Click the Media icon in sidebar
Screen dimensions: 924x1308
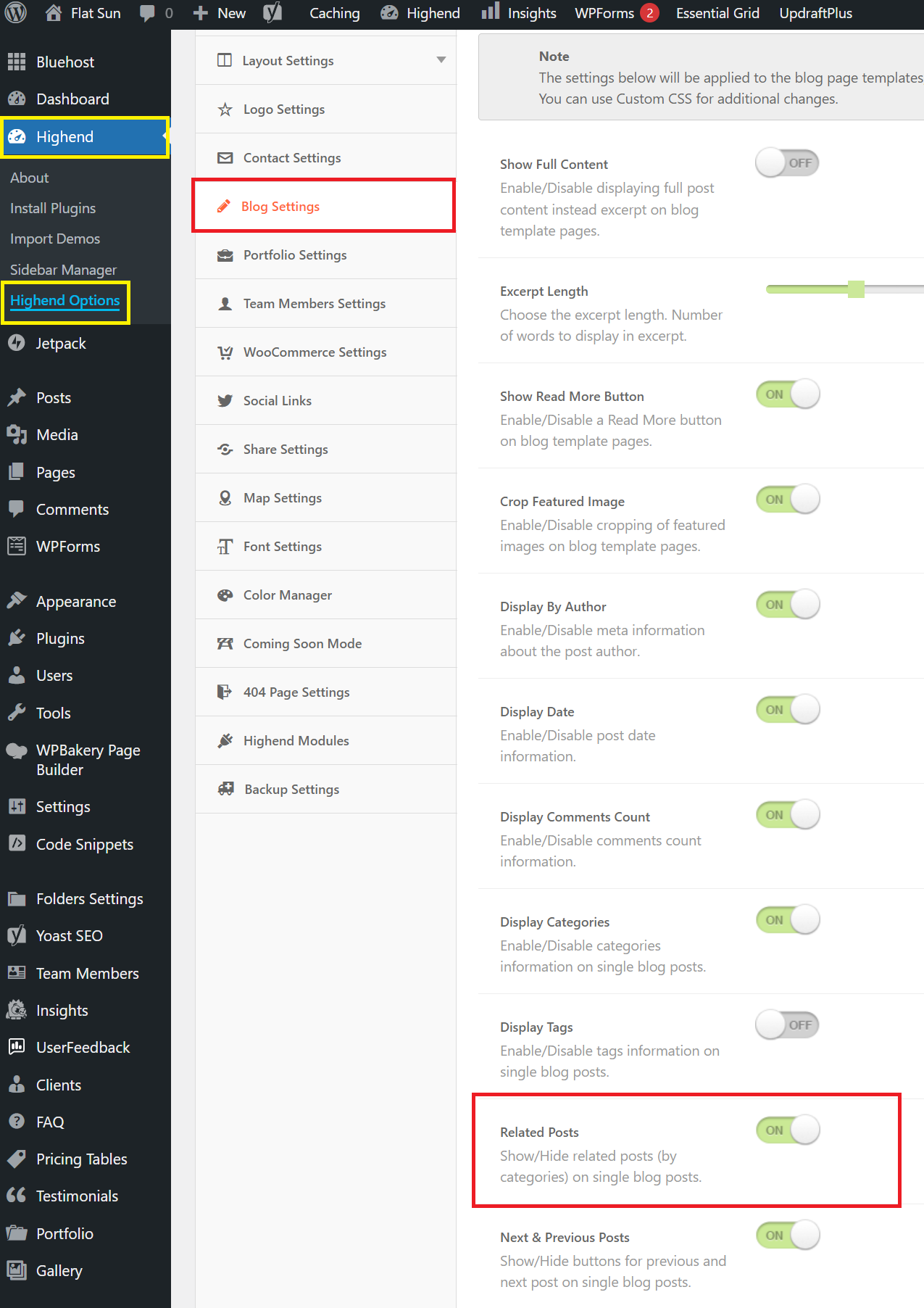click(17, 434)
